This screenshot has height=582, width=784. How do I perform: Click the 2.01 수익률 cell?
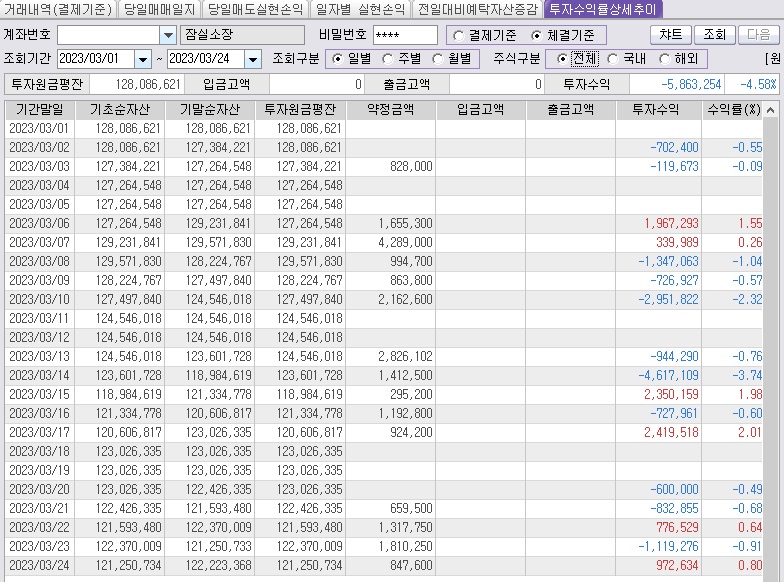733,432
